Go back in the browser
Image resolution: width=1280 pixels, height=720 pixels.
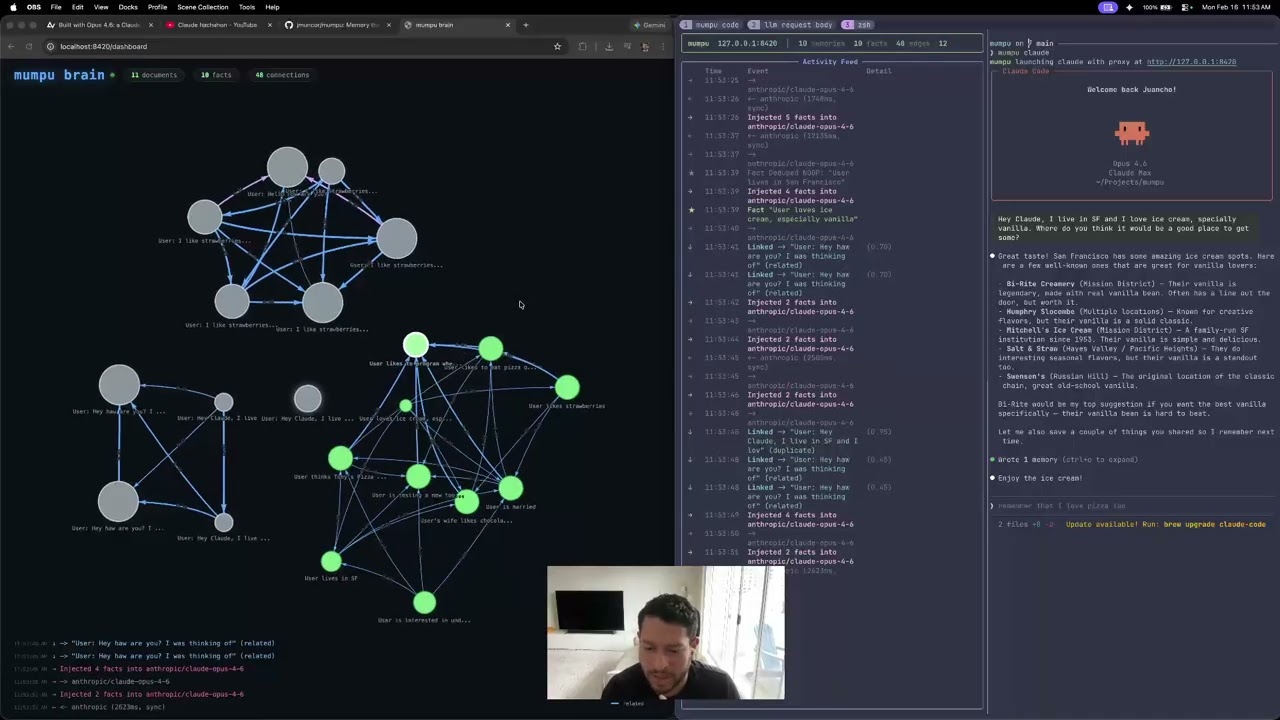tap(11, 46)
